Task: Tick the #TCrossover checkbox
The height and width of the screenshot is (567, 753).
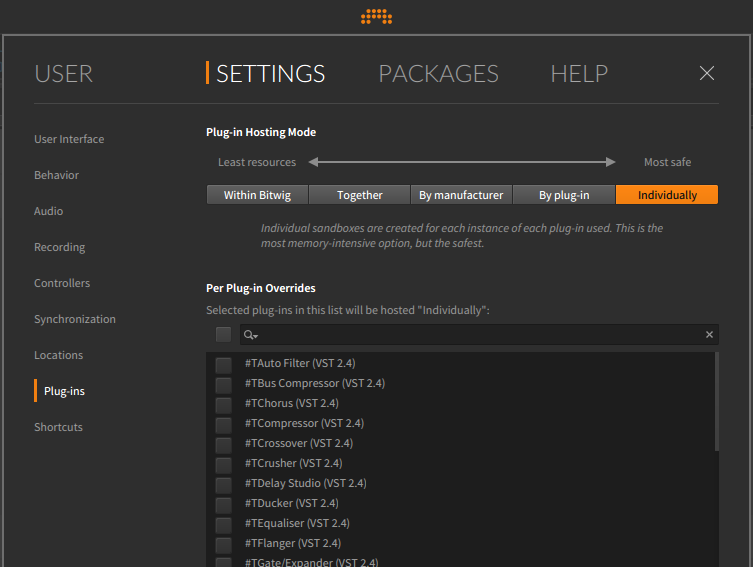Action: [223, 445]
